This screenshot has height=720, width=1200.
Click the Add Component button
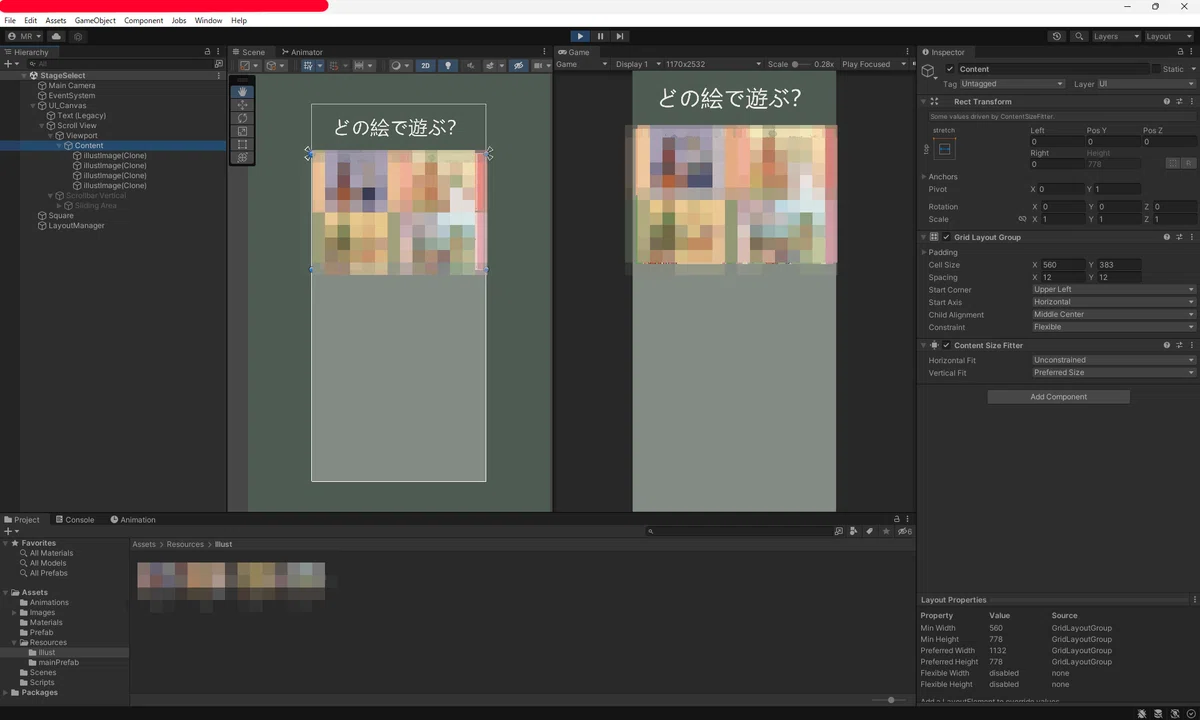pos(1058,397)
